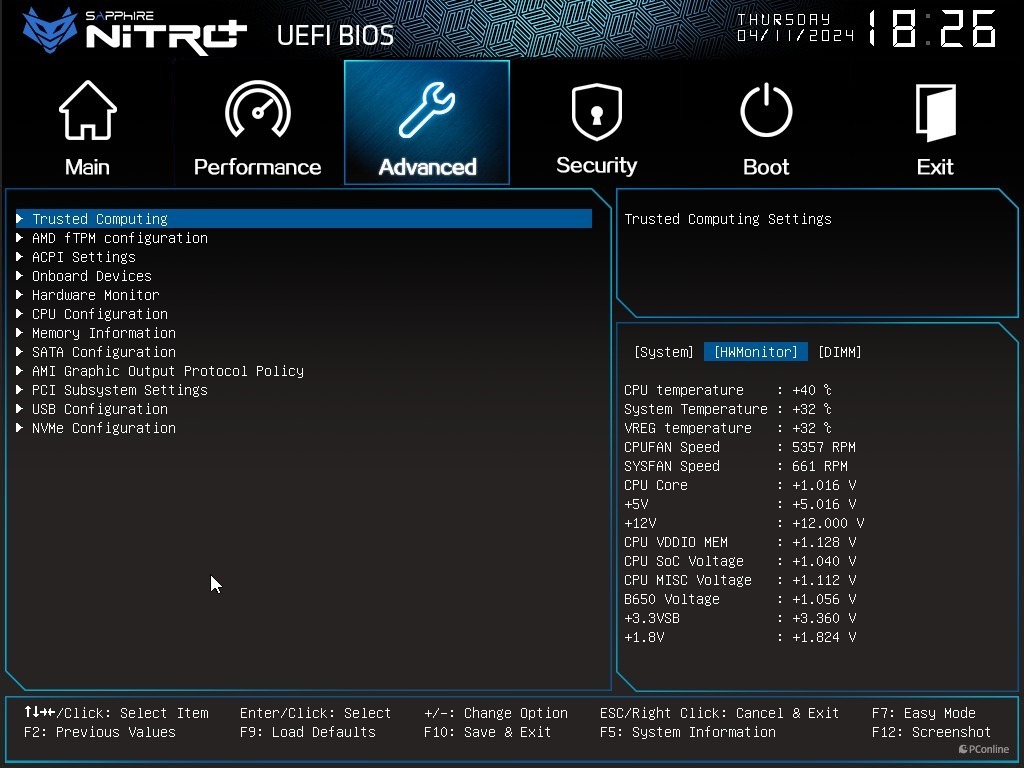Click the Main house icon
Screen dimensions: 1024x768
(87, 112)
